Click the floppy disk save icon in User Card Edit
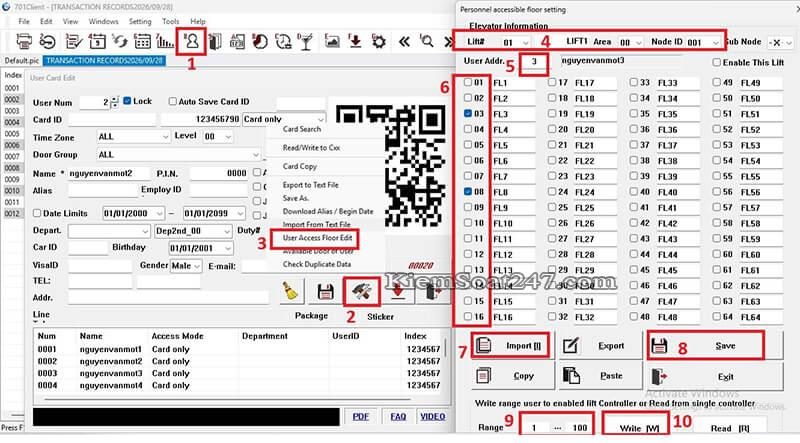The image size is (800, 443). [326, 292]
